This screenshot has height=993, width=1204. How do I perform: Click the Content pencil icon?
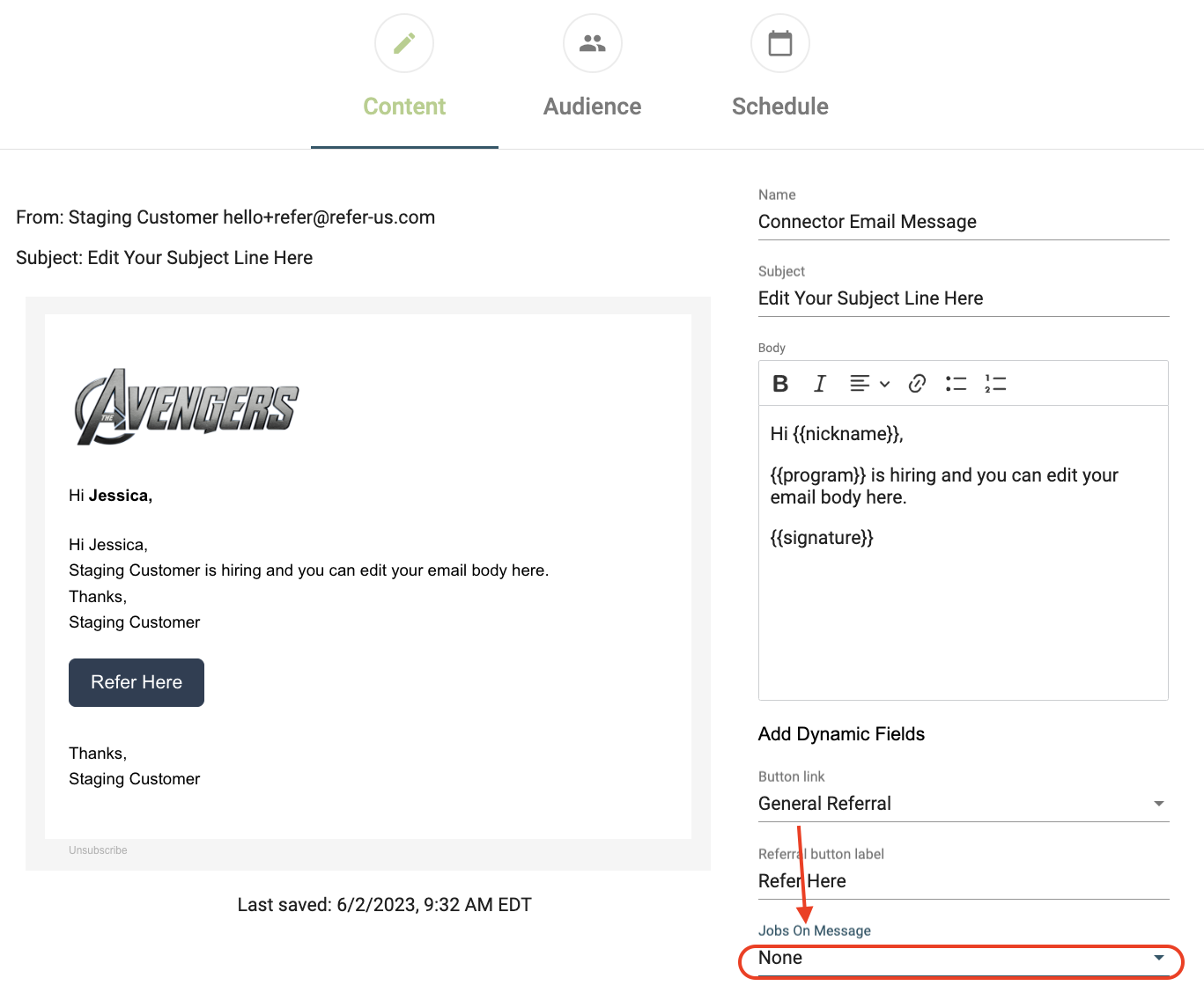coord(404,43)
